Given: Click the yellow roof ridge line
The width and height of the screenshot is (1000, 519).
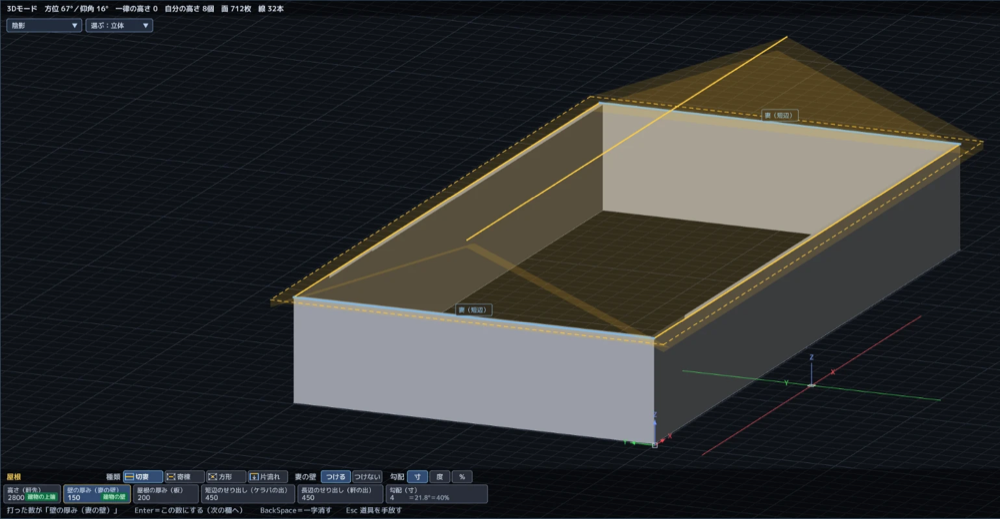Looking at the screenshot, I should [x=627, y=138].
